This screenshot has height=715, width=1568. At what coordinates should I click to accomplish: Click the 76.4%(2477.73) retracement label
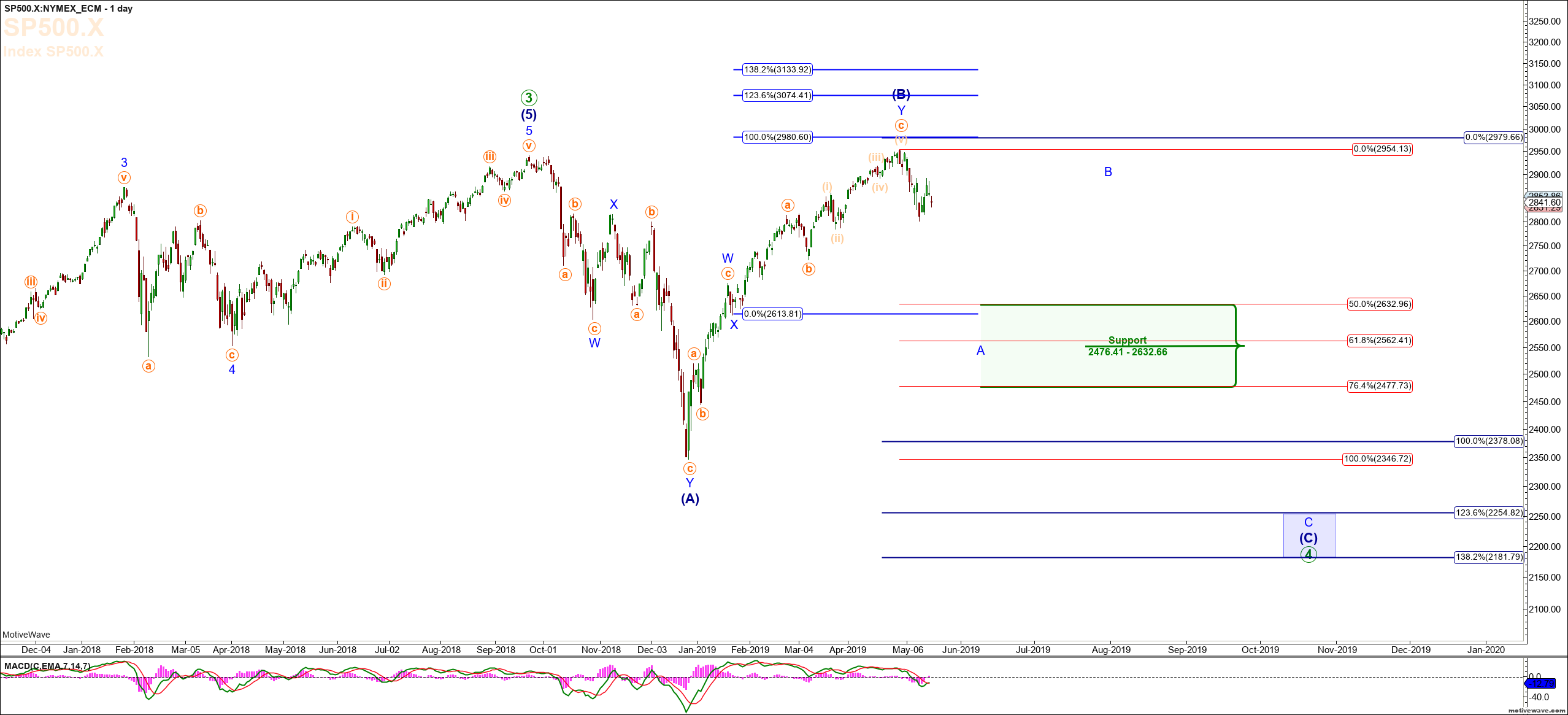tap(1380, 385)
